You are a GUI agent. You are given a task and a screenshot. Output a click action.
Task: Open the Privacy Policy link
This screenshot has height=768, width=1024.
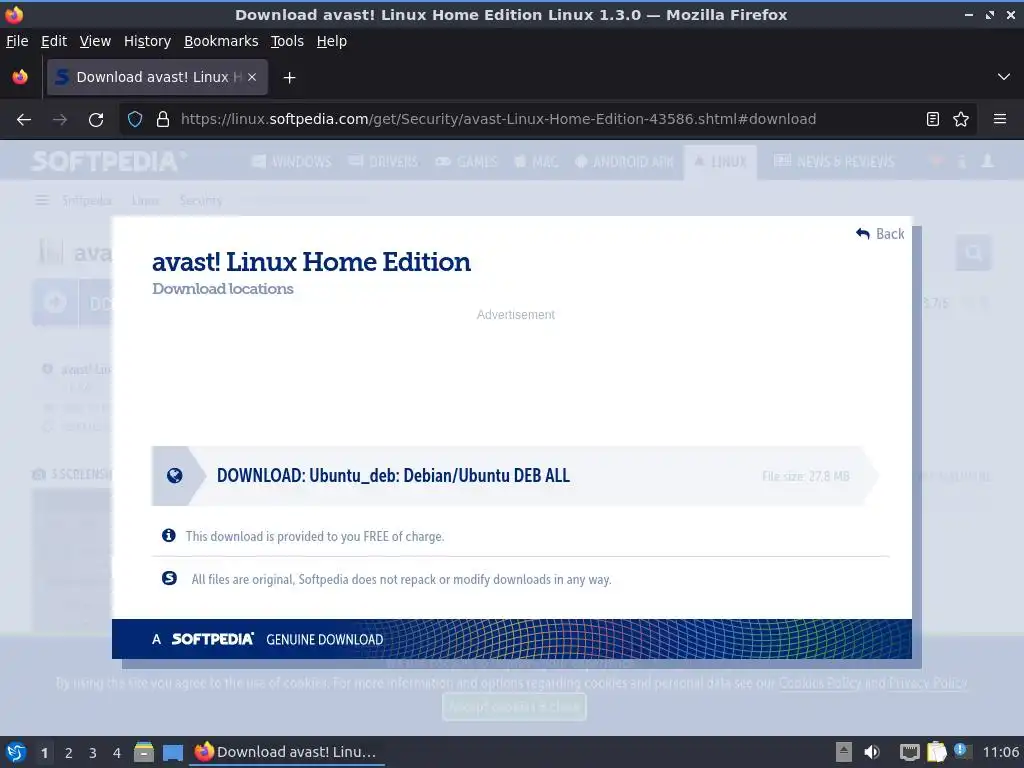point(927,683)
